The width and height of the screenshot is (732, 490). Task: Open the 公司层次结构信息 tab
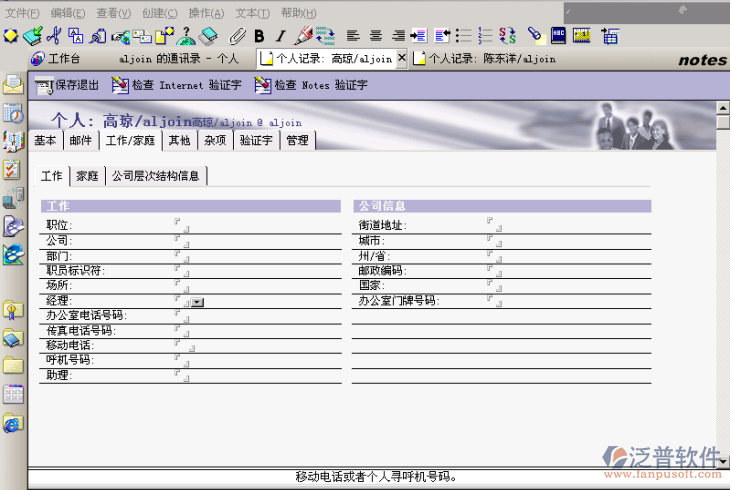pos(155,176)
